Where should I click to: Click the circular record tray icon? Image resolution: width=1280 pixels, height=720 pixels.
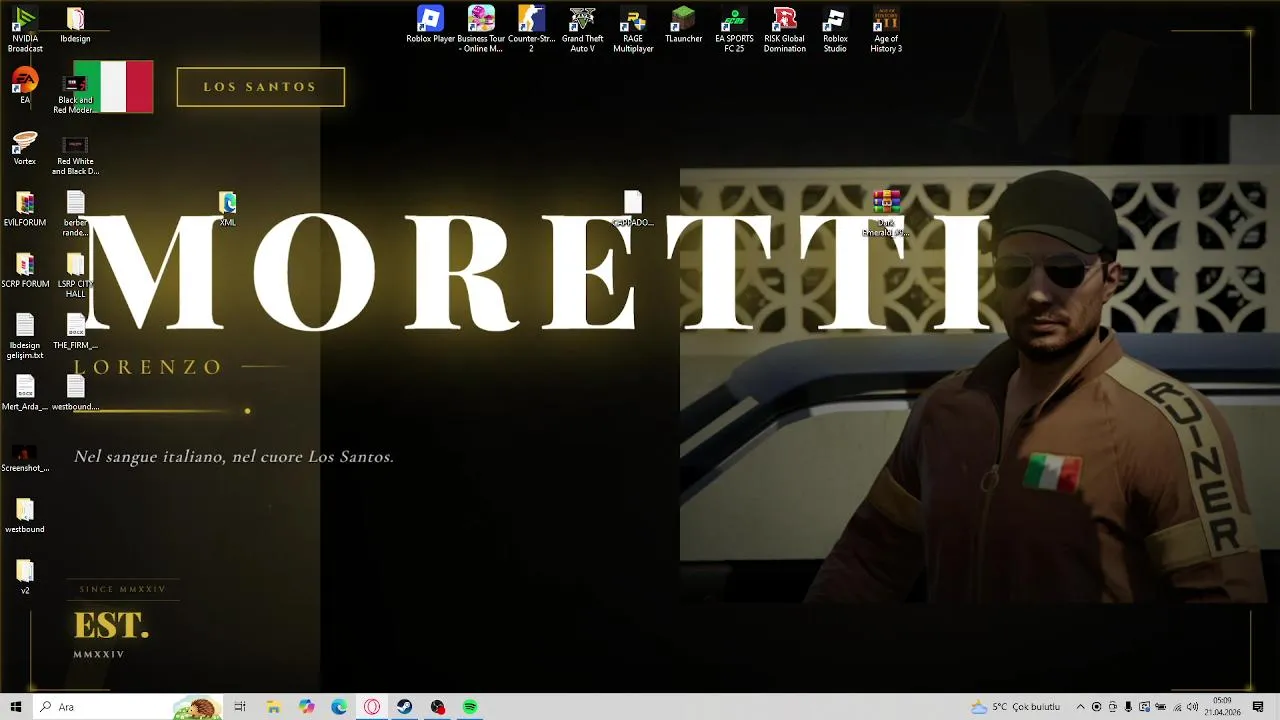point(1096,707)
